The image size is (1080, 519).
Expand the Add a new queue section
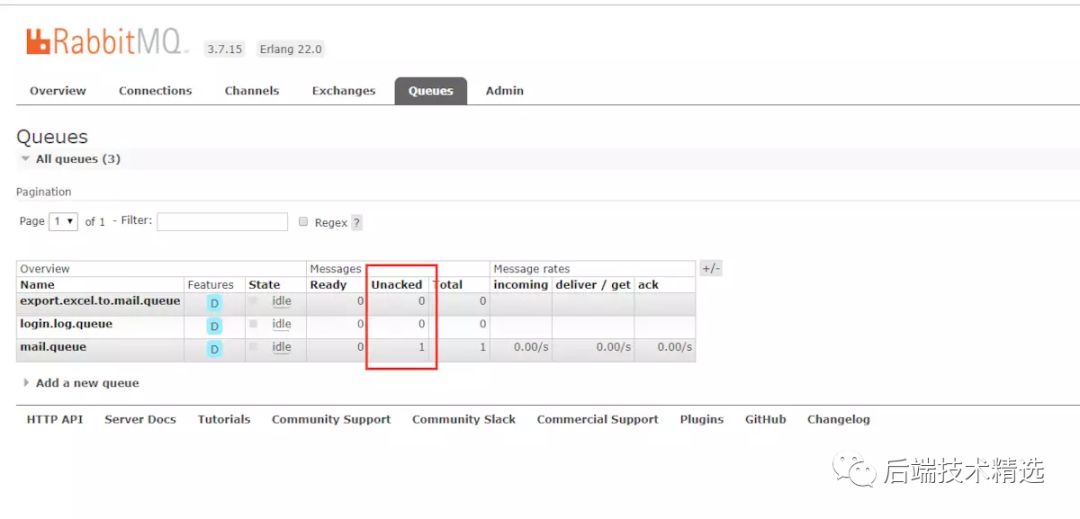pos(86,383)
